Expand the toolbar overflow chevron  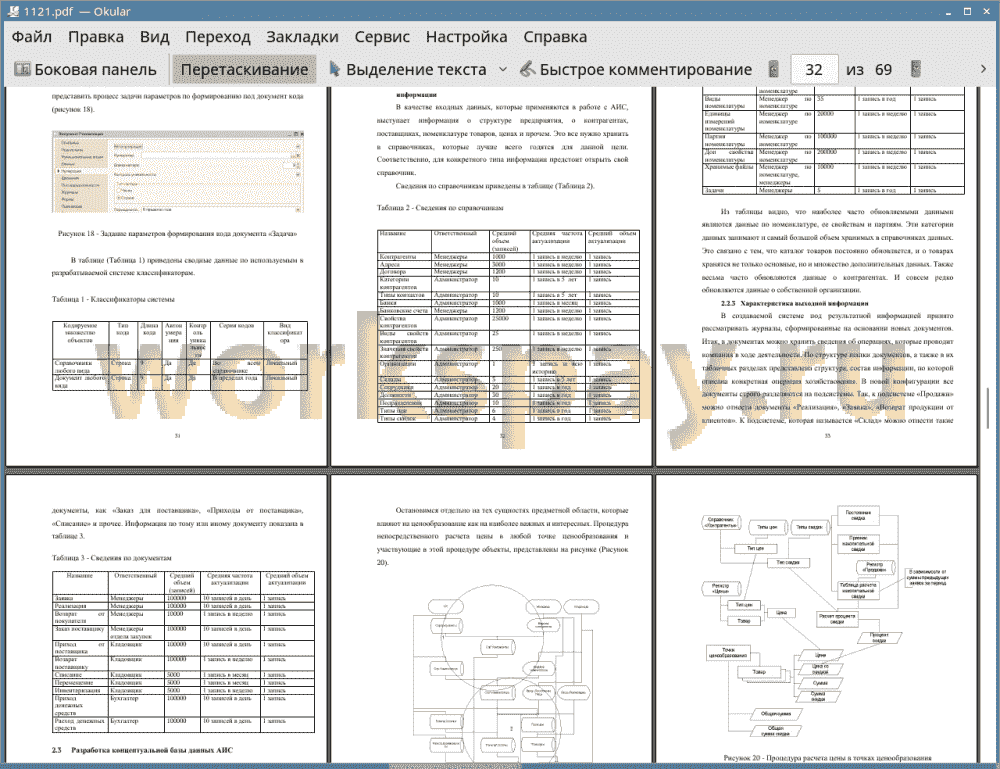983,69
